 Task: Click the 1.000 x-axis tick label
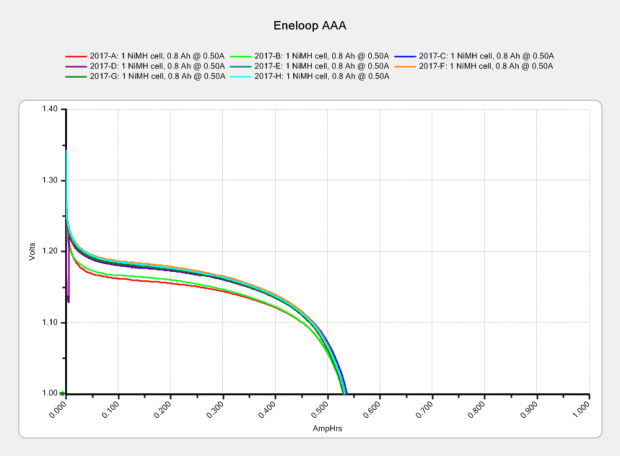click(x=581, y=409)
